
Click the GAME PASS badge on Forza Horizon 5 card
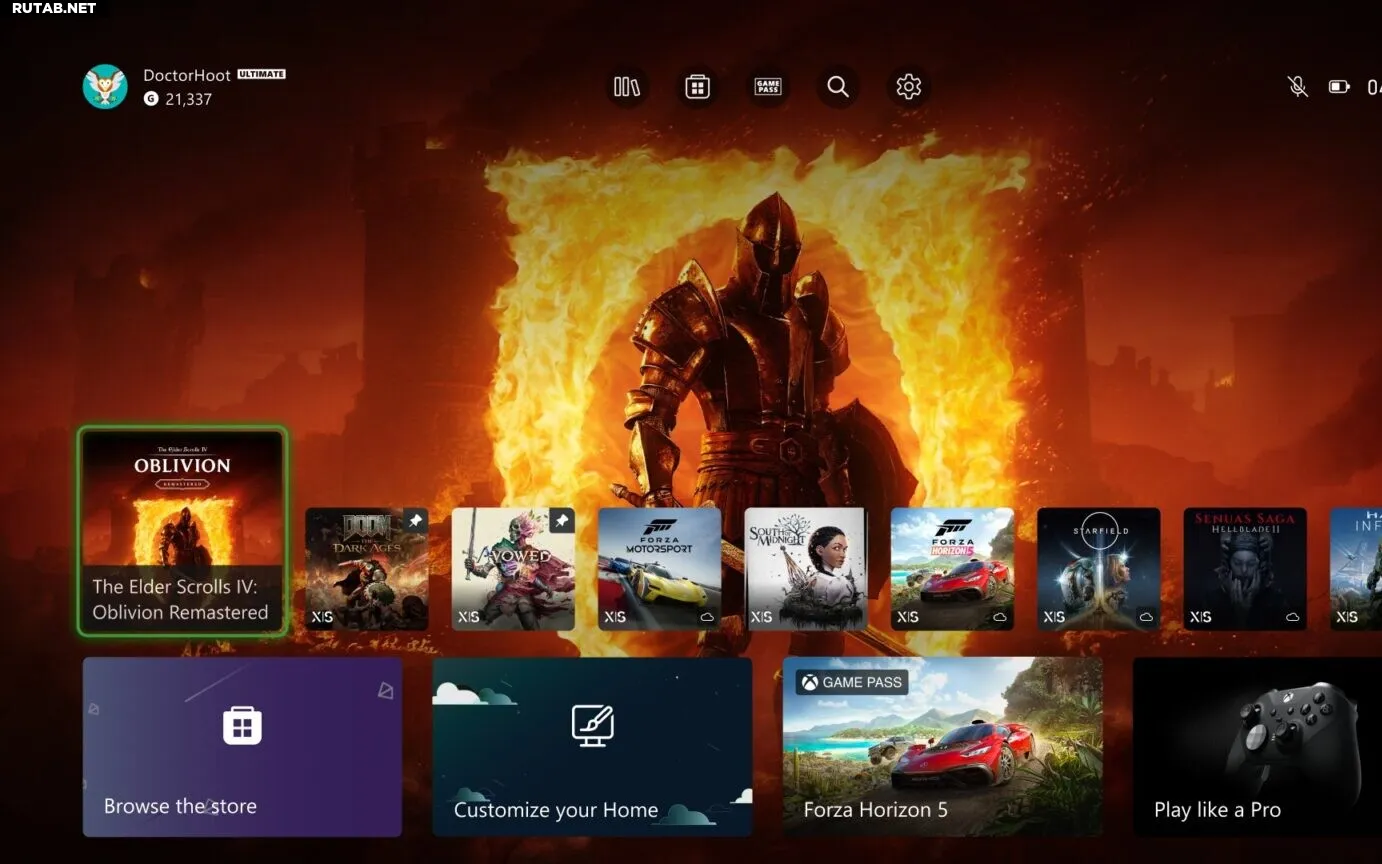(x=852, y=682)
